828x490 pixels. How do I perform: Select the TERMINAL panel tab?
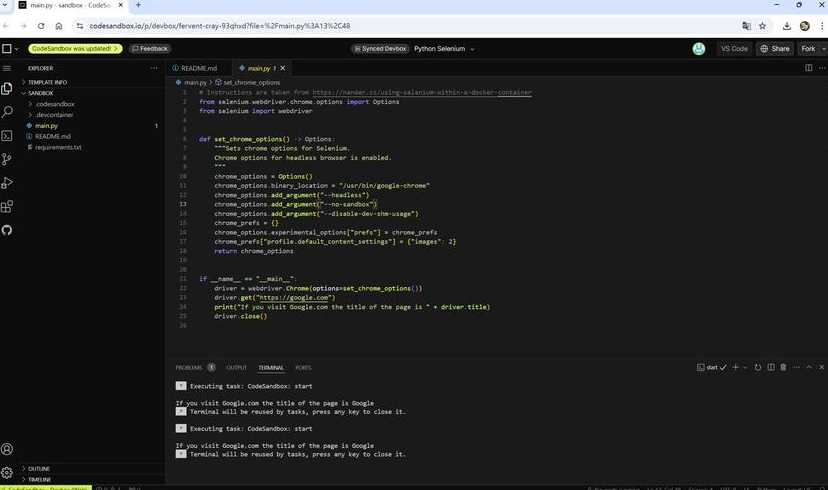(271, 368)
